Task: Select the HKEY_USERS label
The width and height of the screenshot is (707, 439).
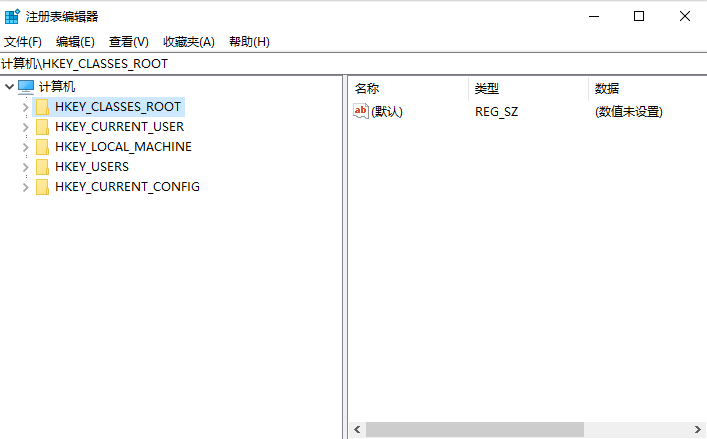Action: (x=92, y=167)
